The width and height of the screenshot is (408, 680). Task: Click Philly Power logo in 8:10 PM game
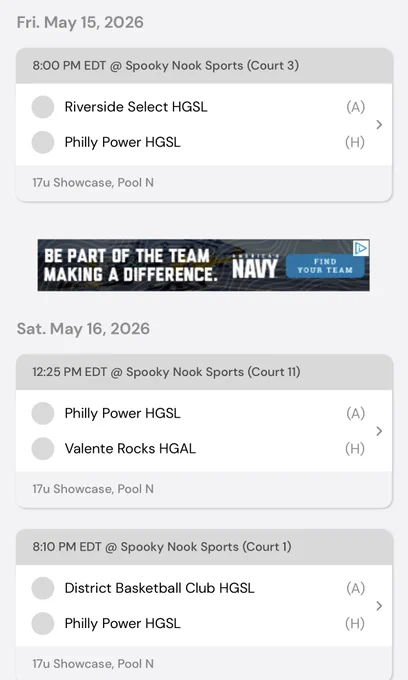(43, 624)
